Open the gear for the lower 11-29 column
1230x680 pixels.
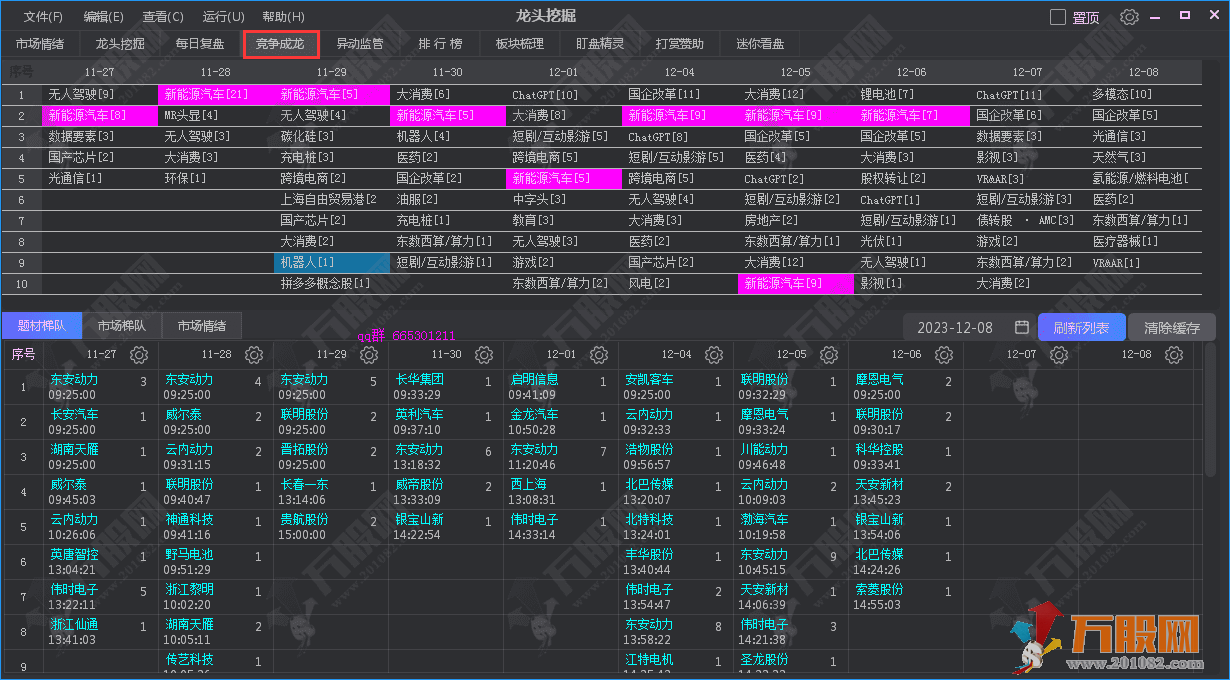369,354
